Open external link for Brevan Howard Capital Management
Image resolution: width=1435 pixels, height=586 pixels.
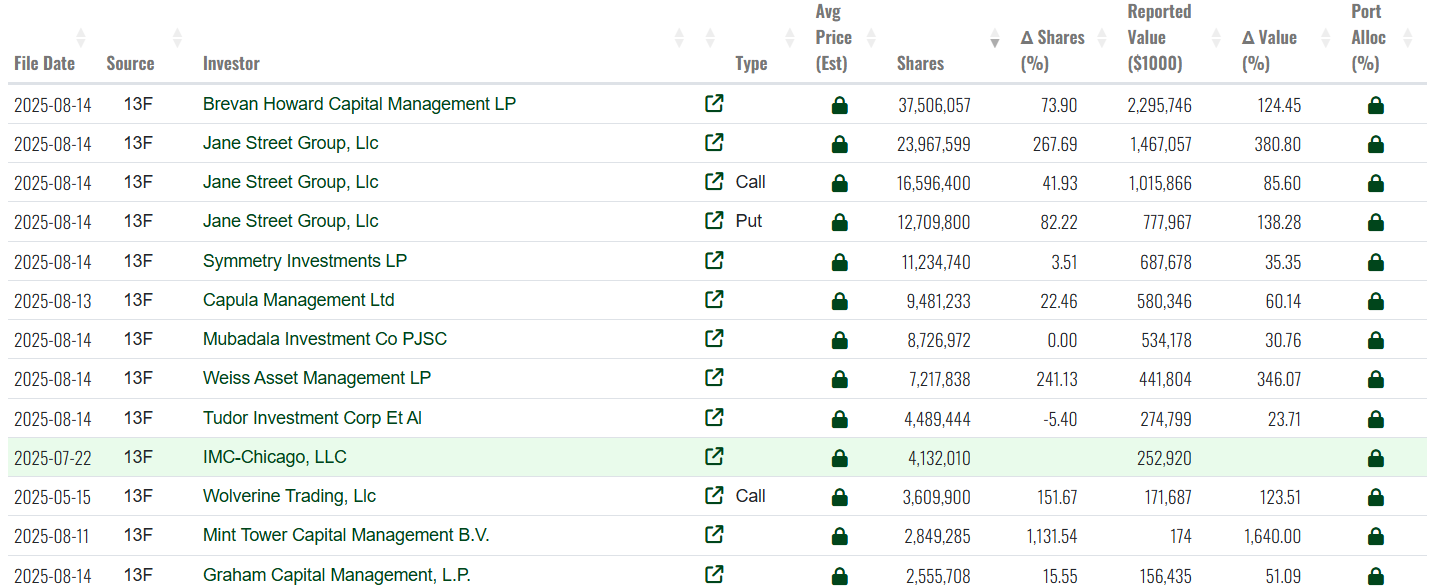[714, 103]
